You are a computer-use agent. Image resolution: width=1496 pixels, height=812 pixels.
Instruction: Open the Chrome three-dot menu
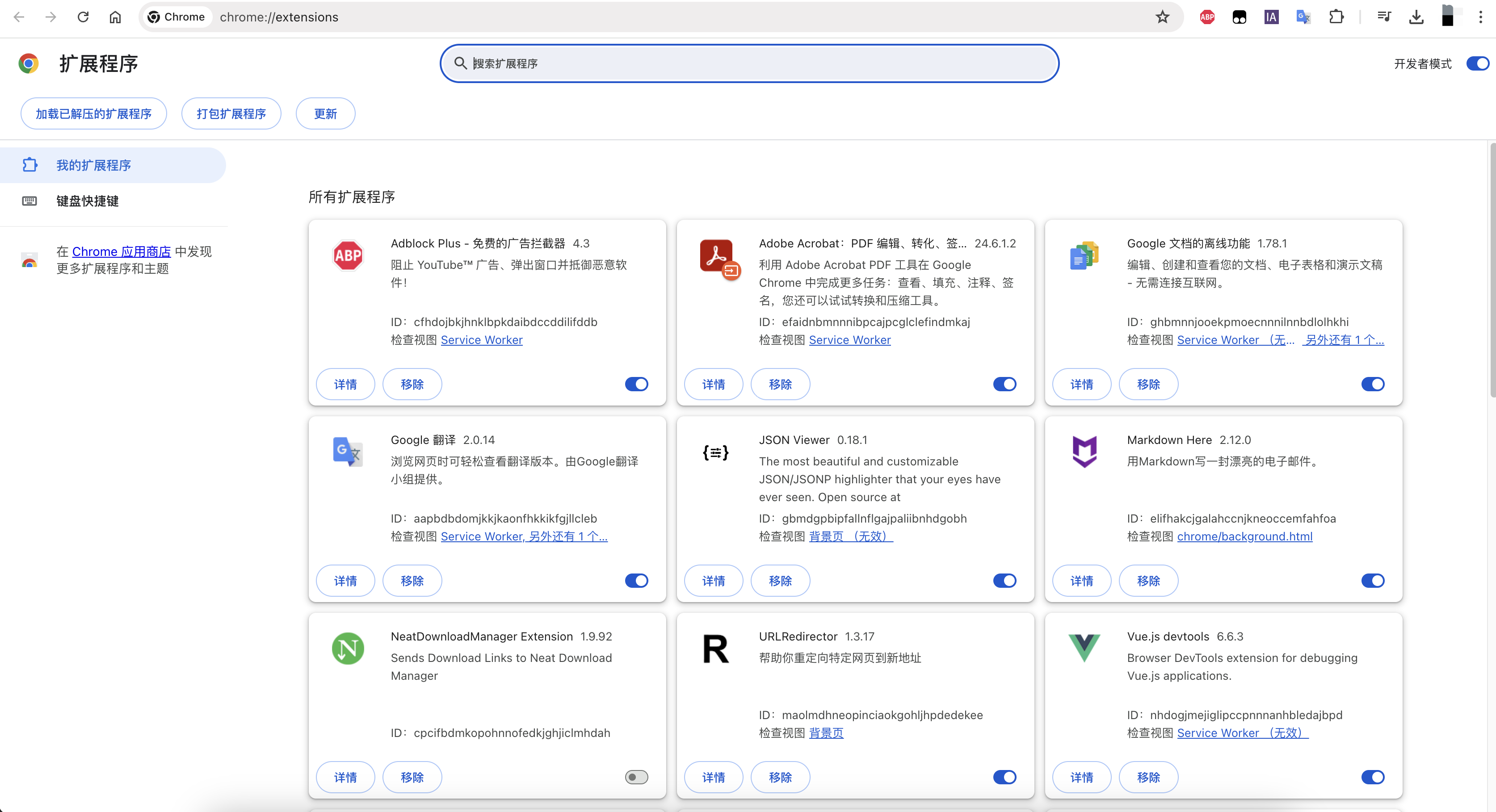(x=1480, y=17)
